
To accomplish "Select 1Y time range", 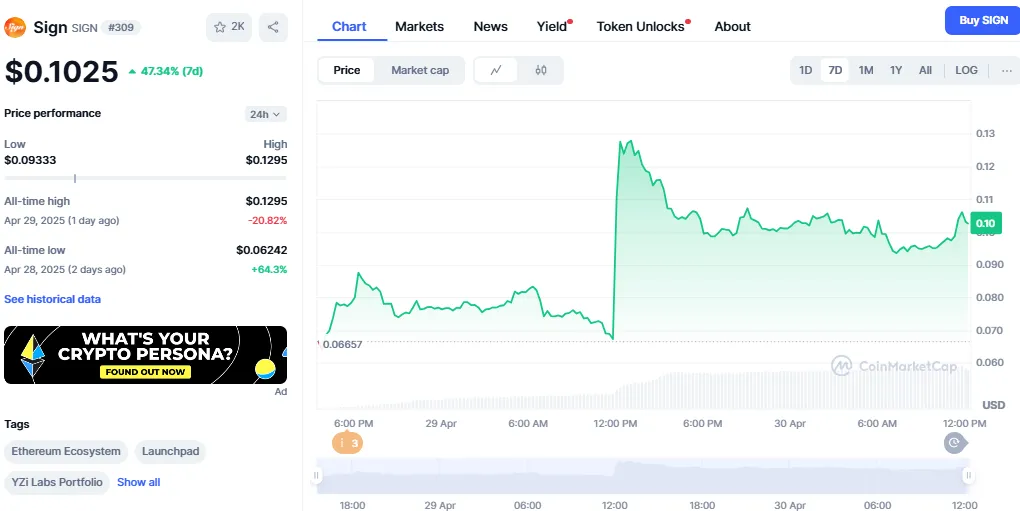I will (896, 70).
